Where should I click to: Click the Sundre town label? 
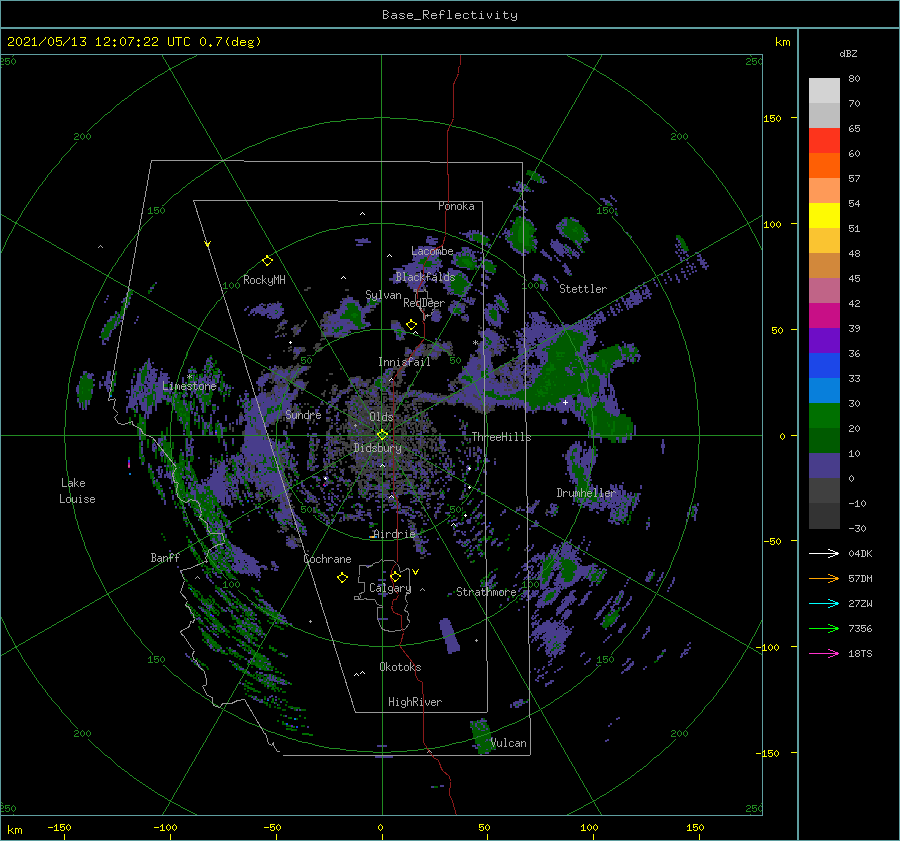[x=304, y=414]
